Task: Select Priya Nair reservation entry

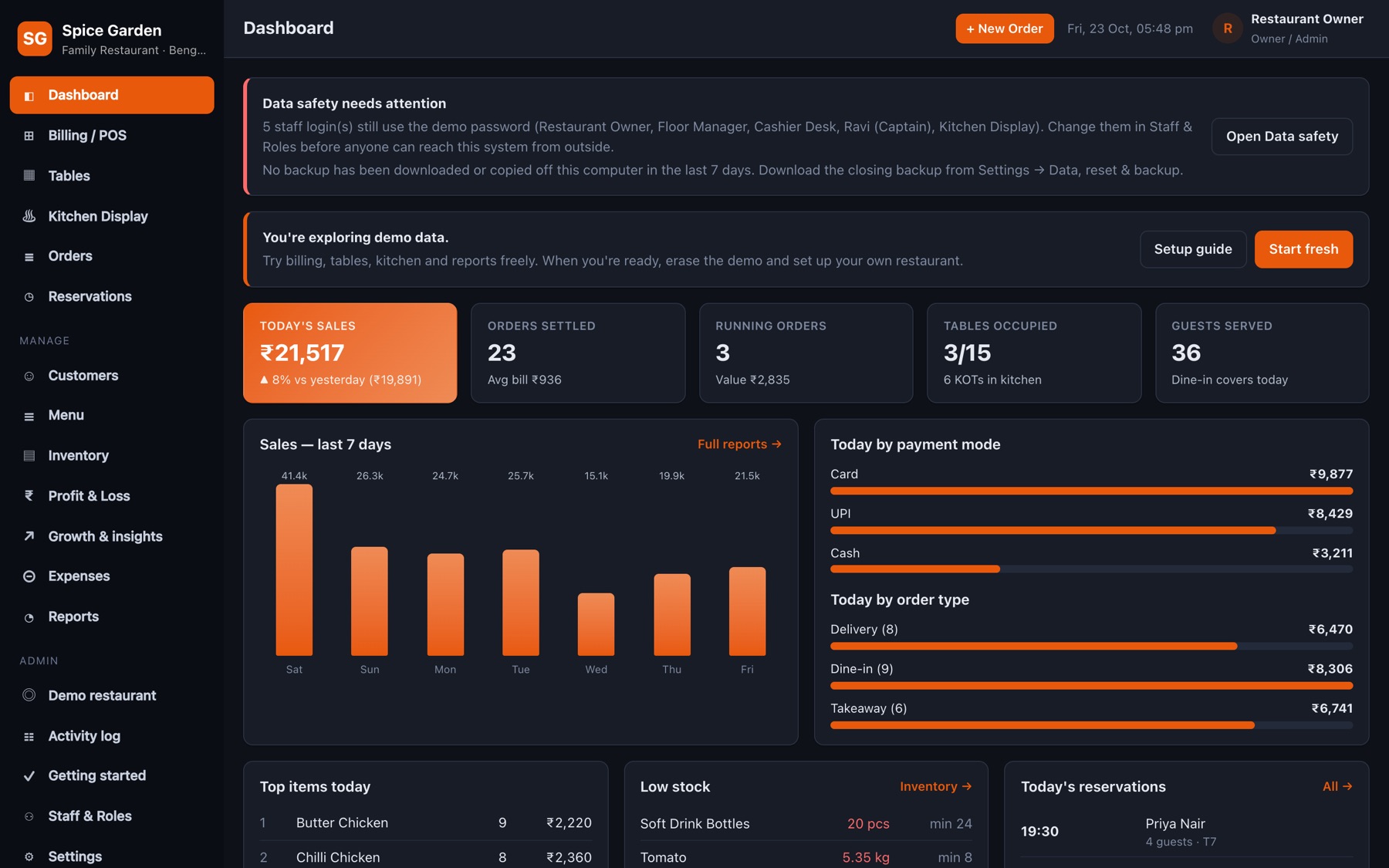Action: click(1187, 832)
